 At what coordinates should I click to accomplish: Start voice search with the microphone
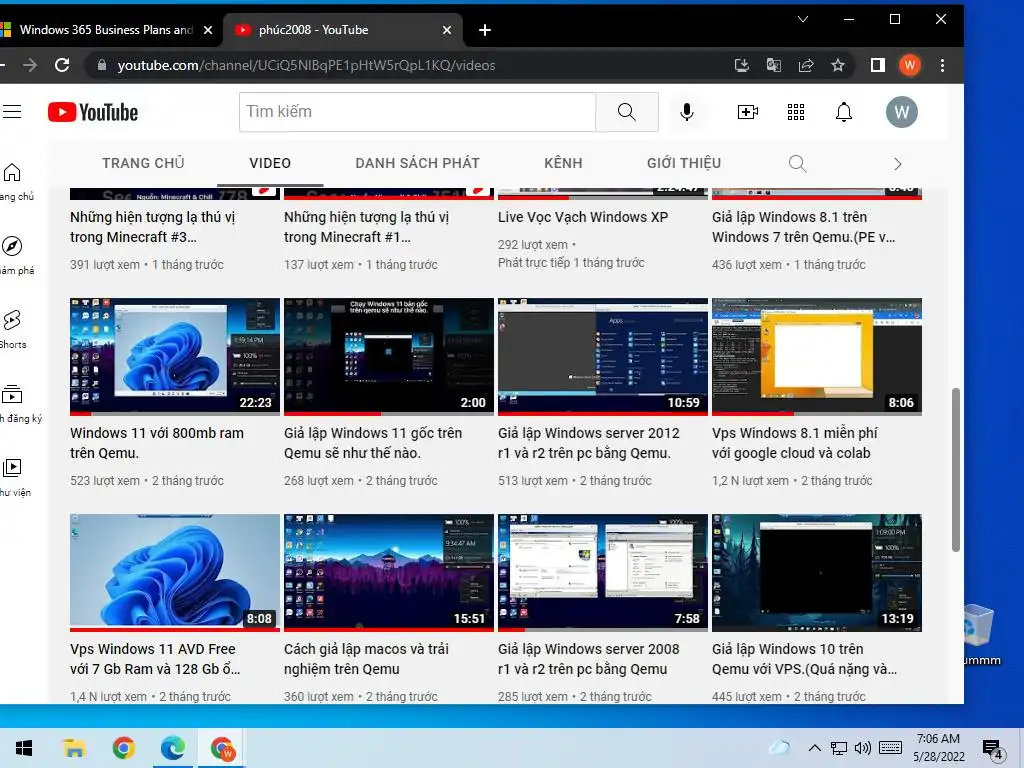point(686,112)
